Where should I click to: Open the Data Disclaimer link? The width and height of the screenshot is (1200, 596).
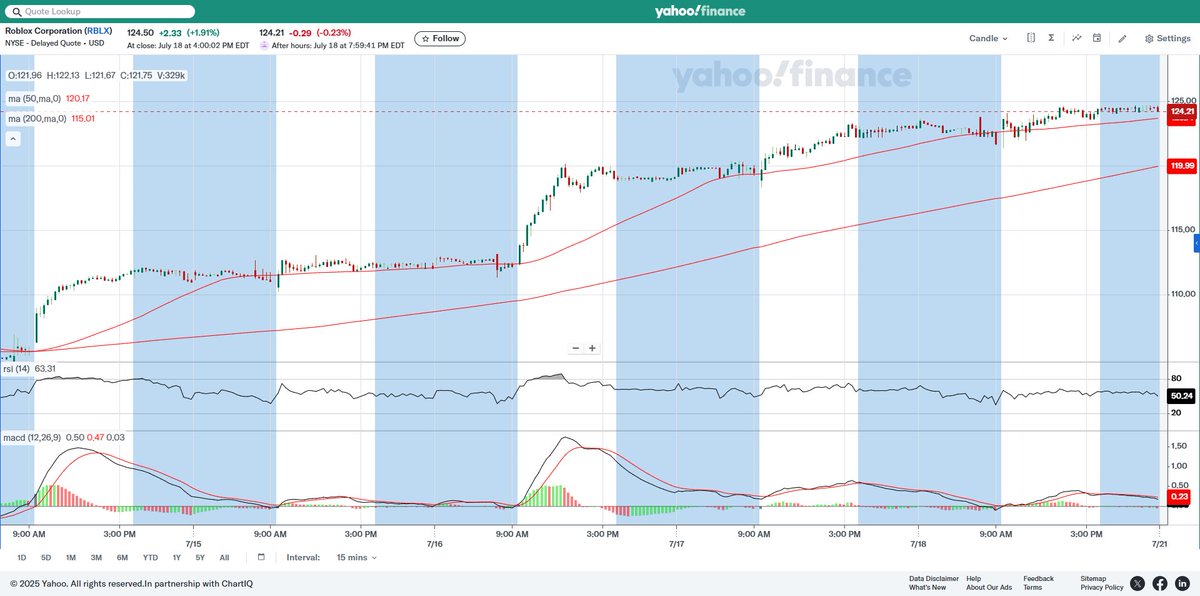click(934, 578)
